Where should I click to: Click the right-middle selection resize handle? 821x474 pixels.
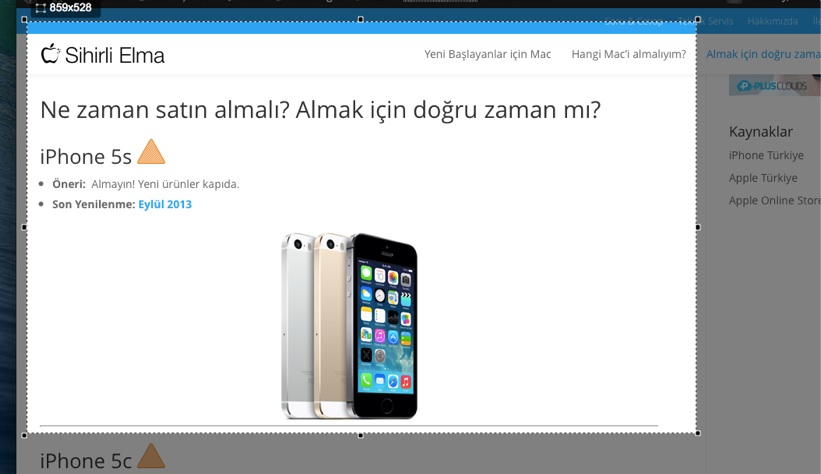tap(697, 227)
